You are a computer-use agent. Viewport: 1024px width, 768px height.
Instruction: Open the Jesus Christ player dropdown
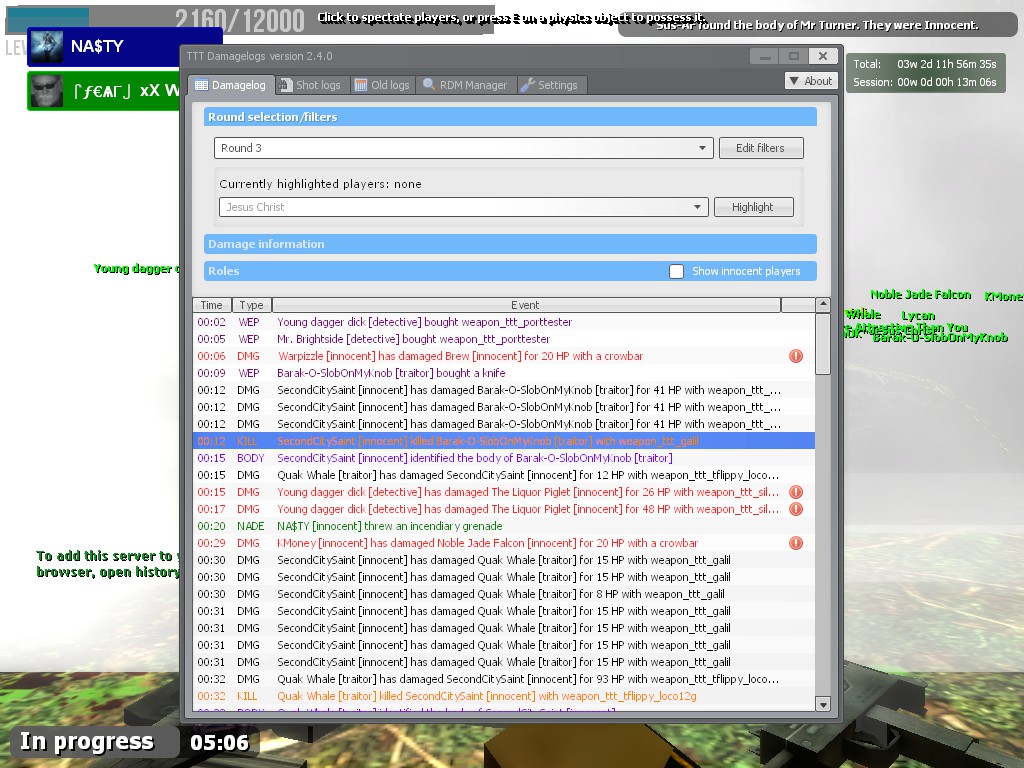click(464, 207)
